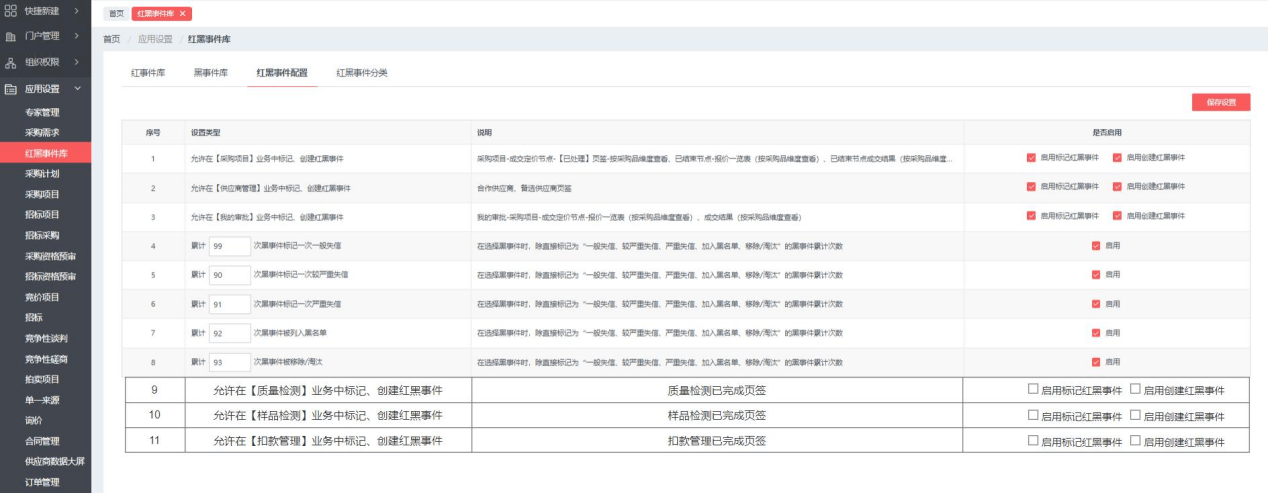Disable the 启用 checkbox in row 4
This screenshot has height=493, width=1268.
(1096, 245)
